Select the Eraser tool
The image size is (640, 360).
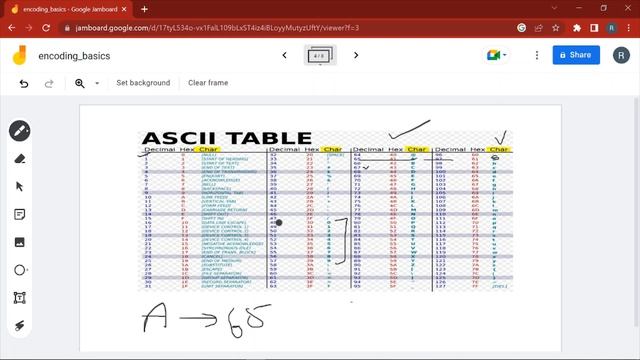click(20, 159)
